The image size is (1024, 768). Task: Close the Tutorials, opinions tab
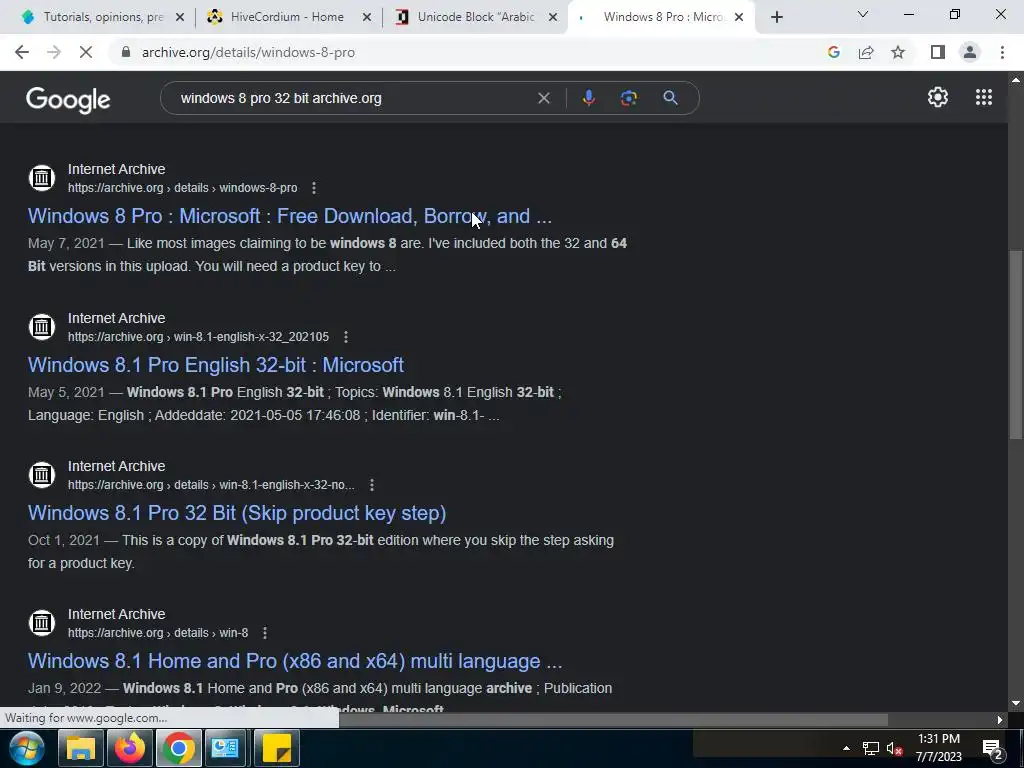pos(180,17)
